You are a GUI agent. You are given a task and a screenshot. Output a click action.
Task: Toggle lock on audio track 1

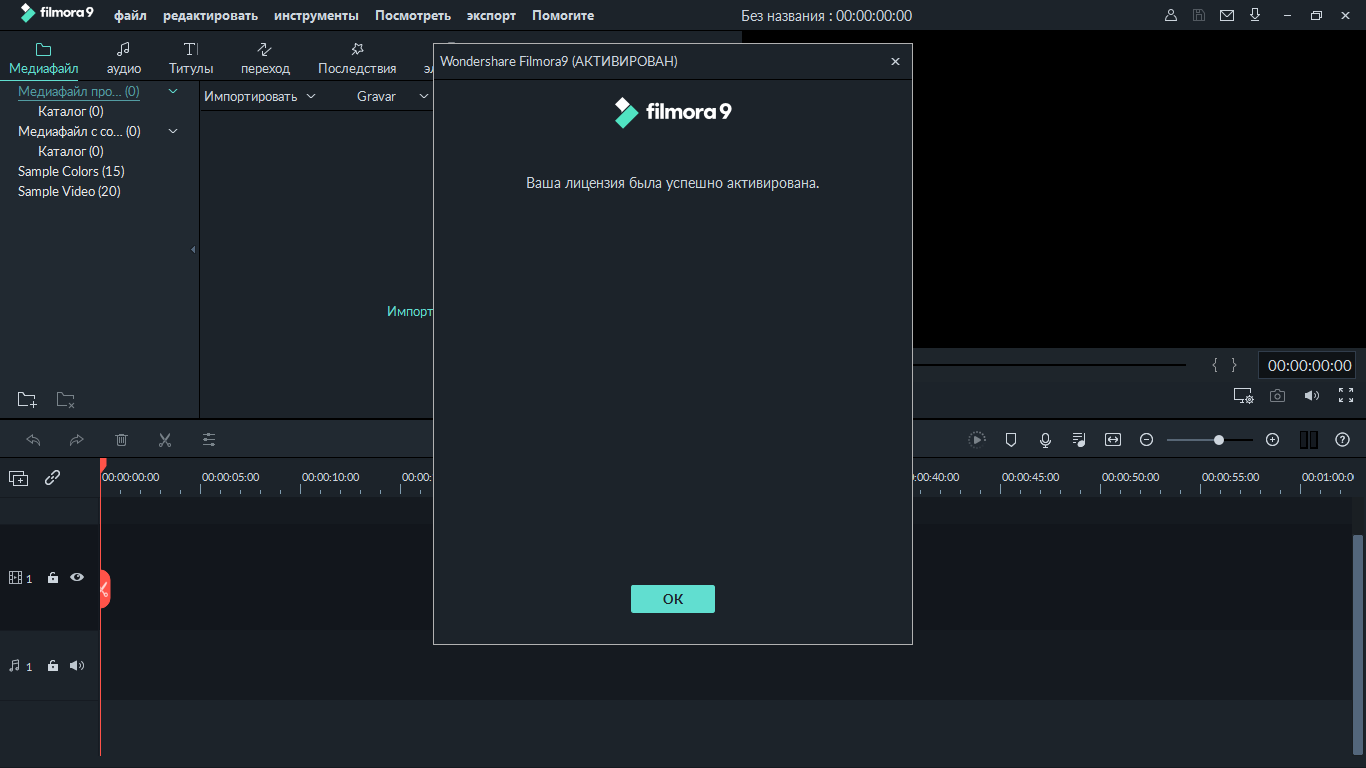pos(53,666)
